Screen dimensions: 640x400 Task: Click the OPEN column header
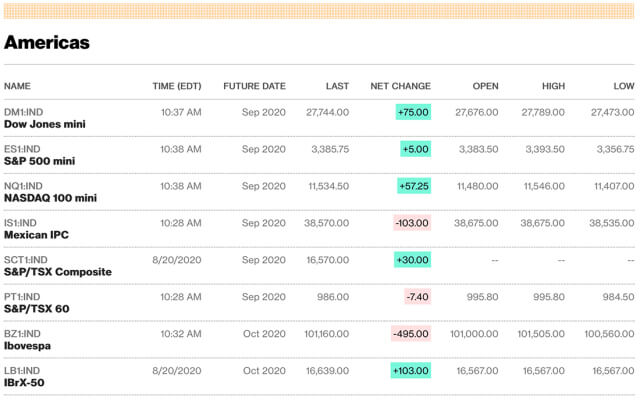click(x=485, y=86)
